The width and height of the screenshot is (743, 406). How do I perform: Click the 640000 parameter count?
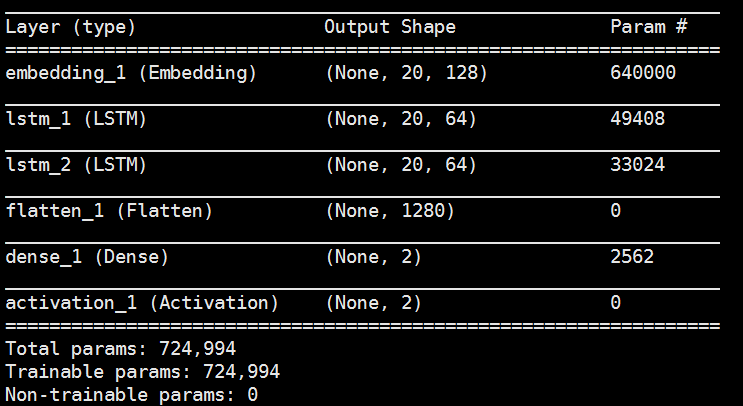click(x=643, y=73)
